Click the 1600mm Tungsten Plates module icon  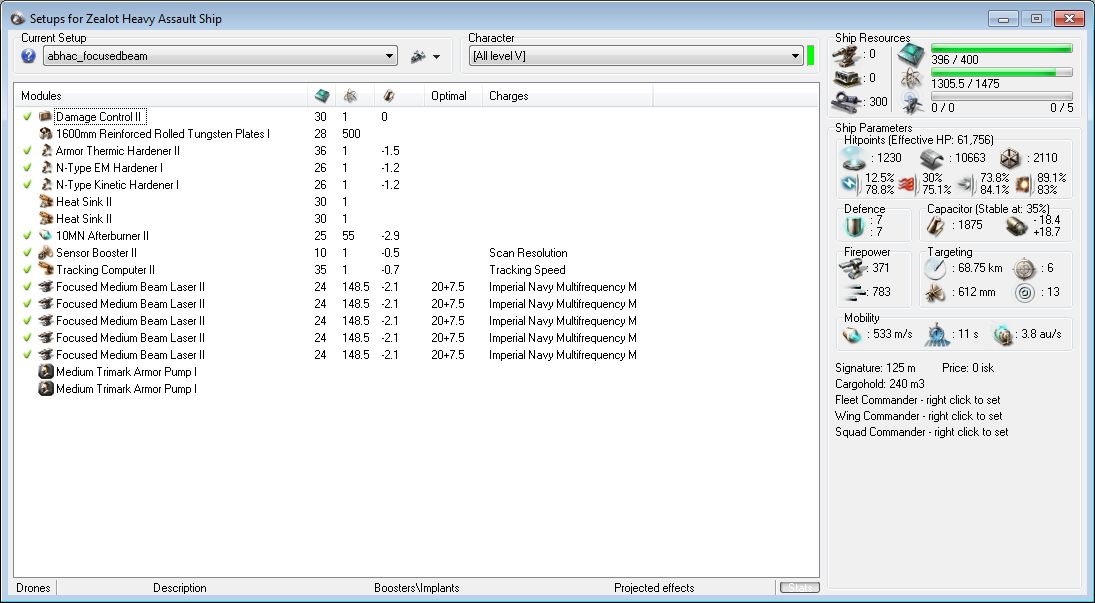45,133
